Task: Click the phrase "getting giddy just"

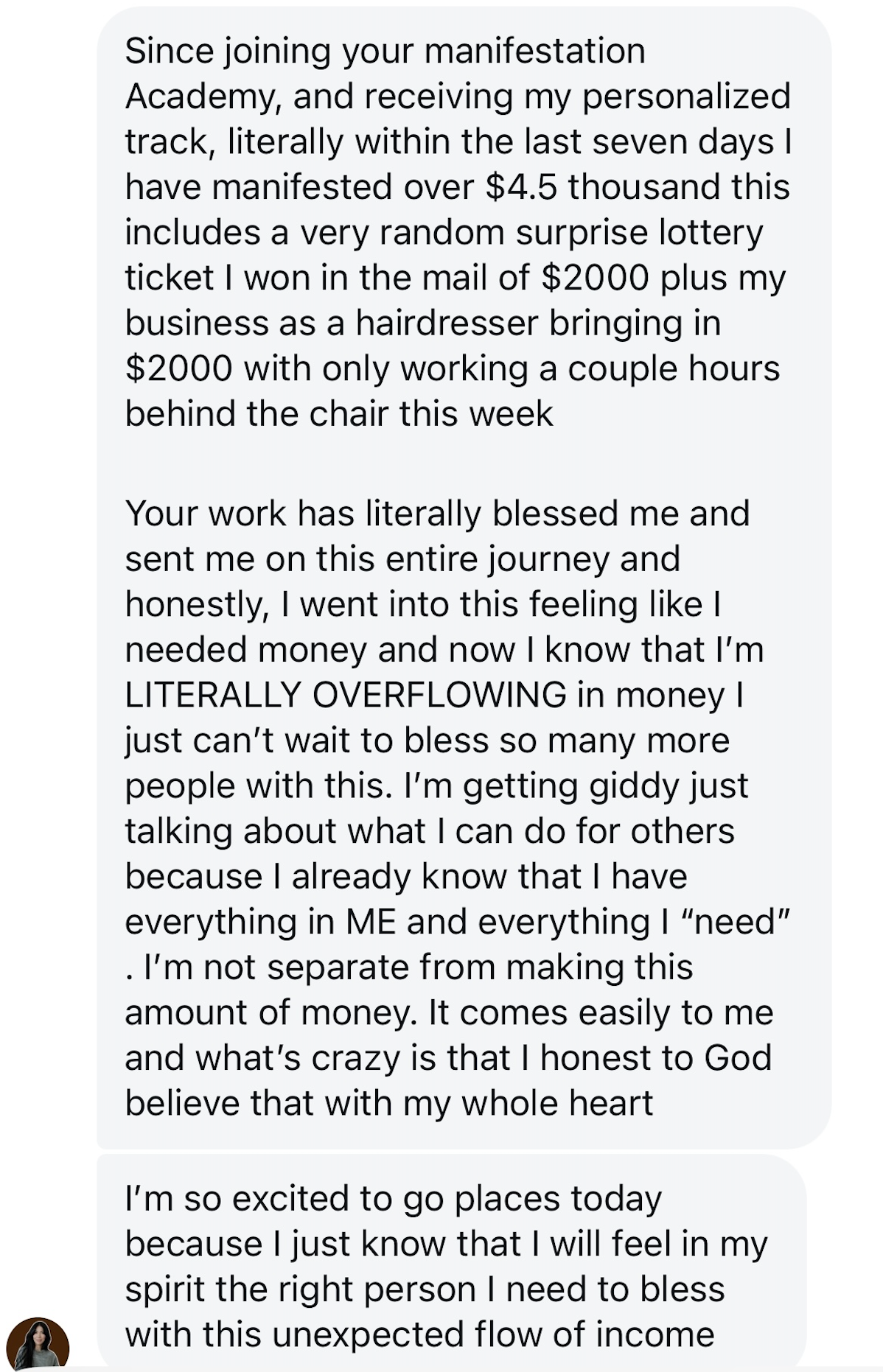Action: pos(605,785)
